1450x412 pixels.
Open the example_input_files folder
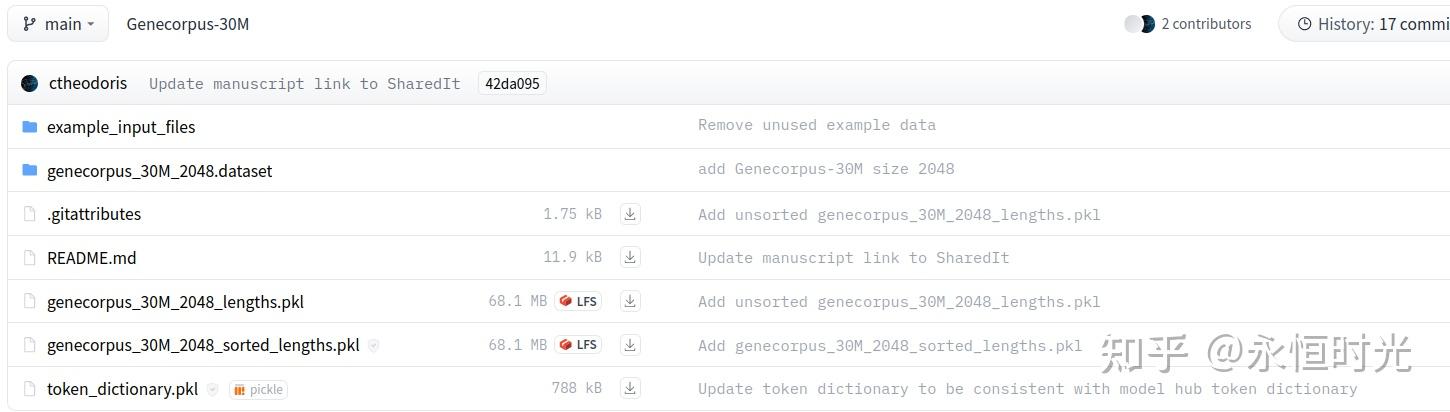(121, 127)
